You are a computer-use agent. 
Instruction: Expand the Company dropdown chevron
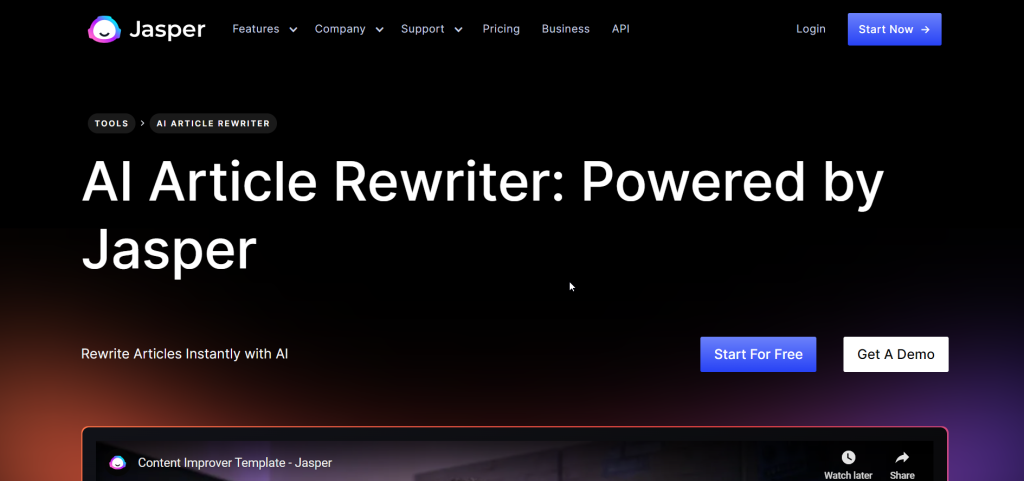coord(379,29)
